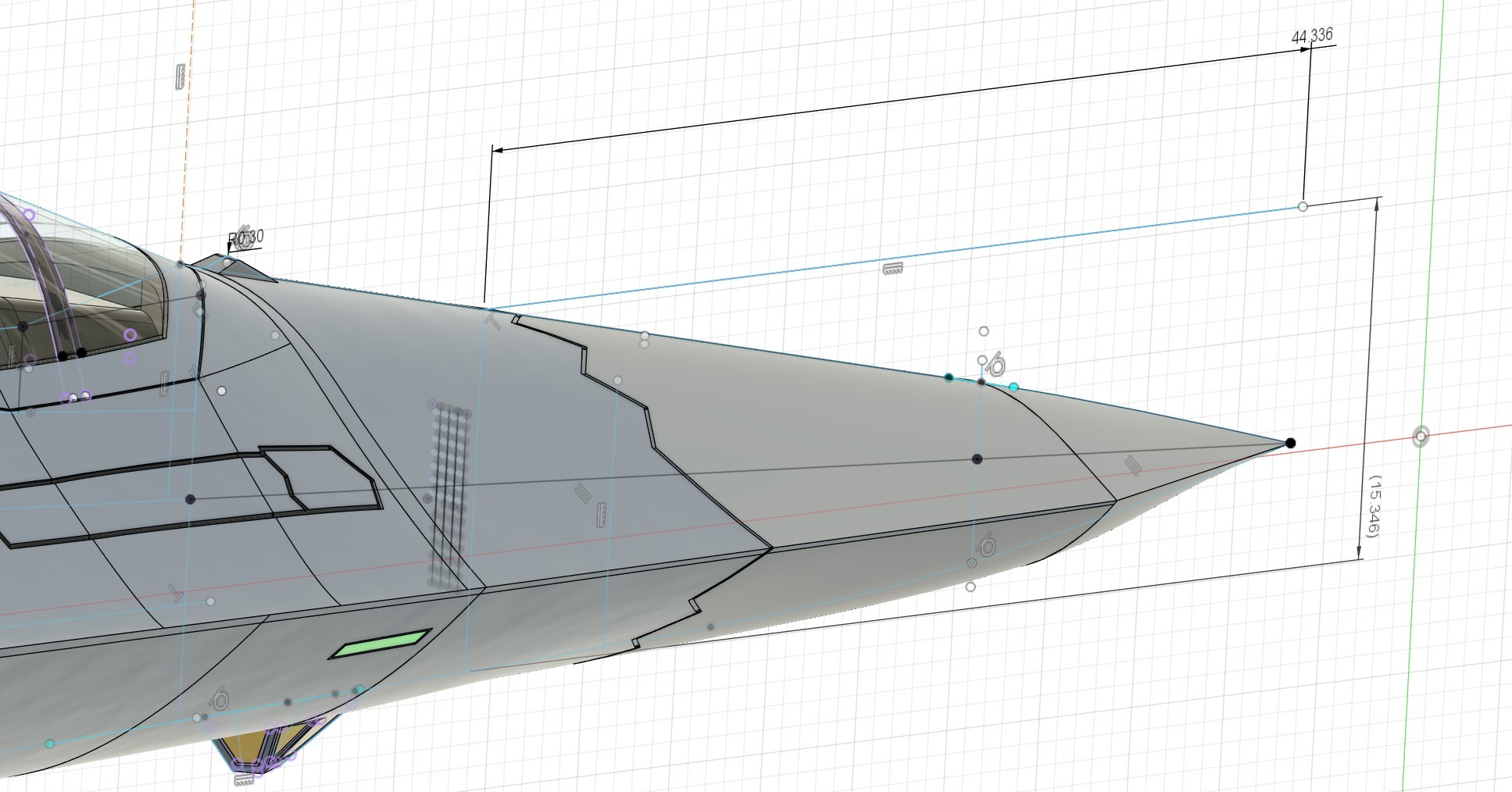Click parallel constraint icon near nose centerline

(1132, 466)
